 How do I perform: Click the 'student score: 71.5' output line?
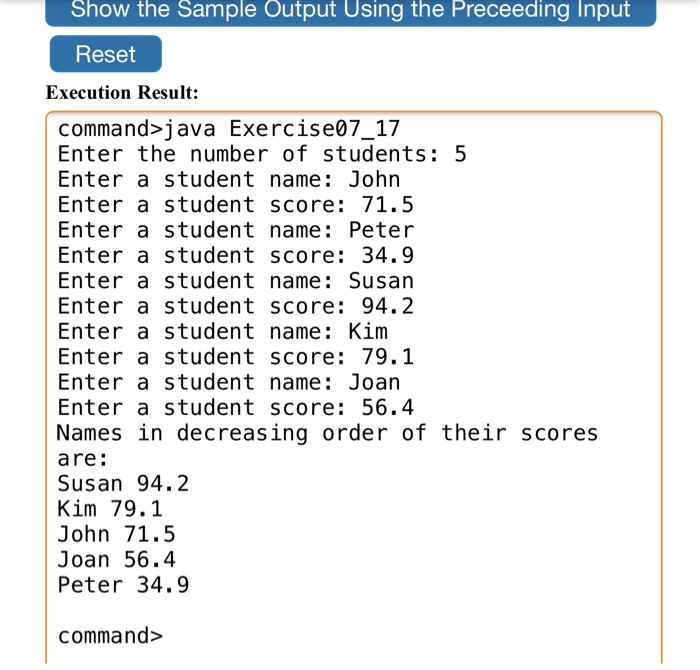236,205
